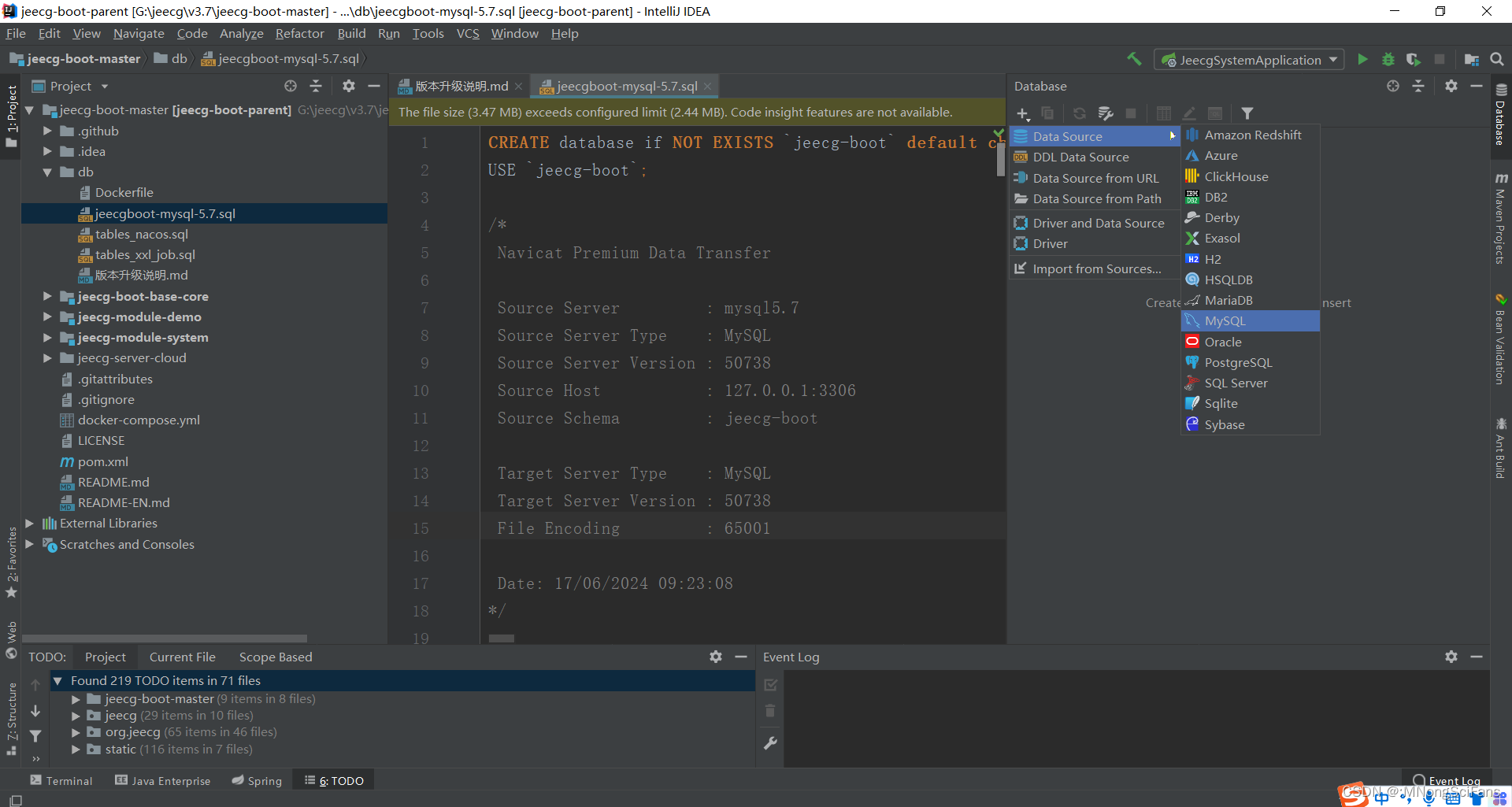
Task: Select MySQL data source type
Action: 1250,320
